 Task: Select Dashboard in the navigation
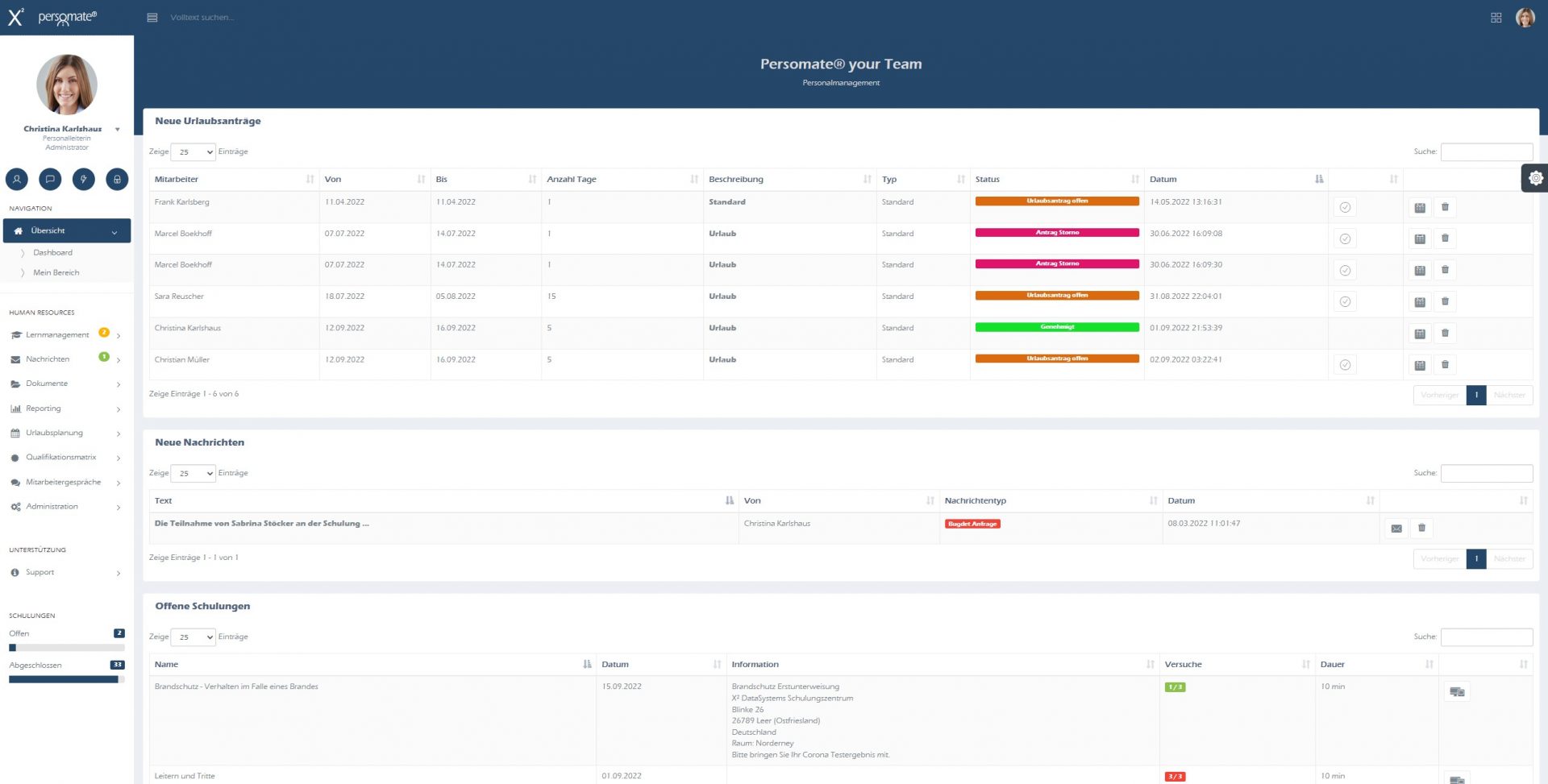pos(52,253)
